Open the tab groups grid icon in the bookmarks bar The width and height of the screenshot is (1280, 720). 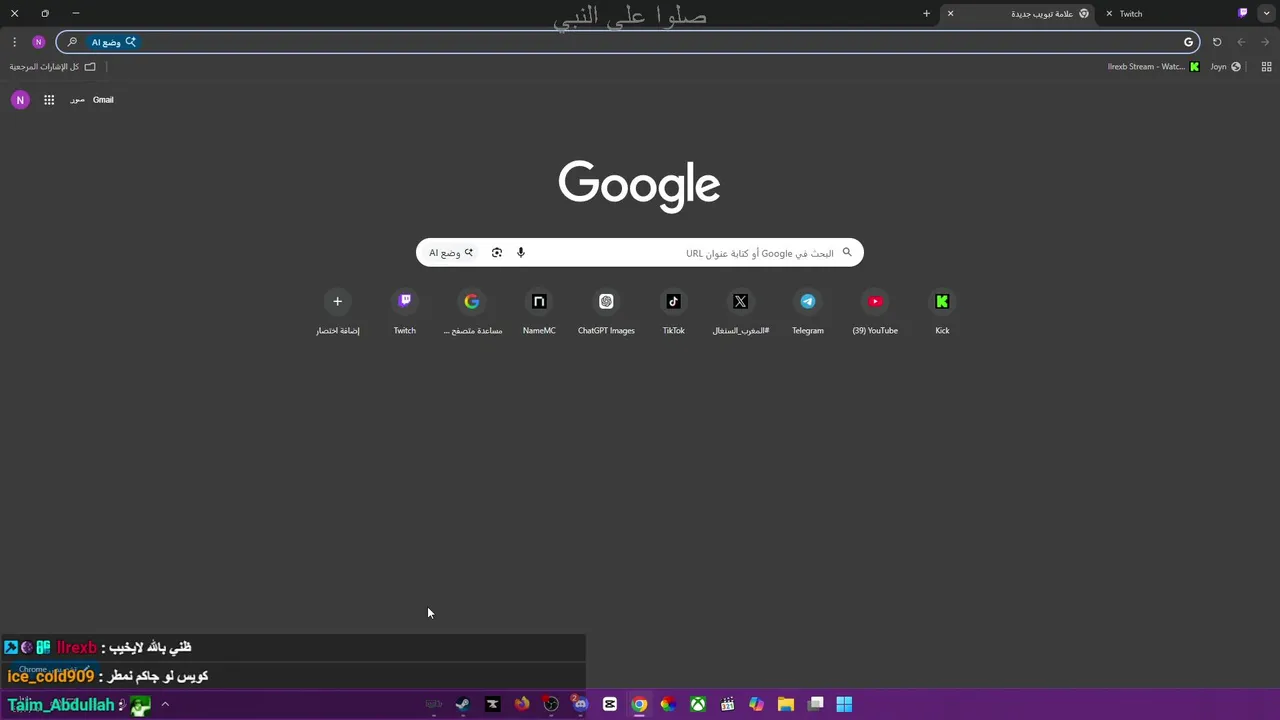(1266, 67)
